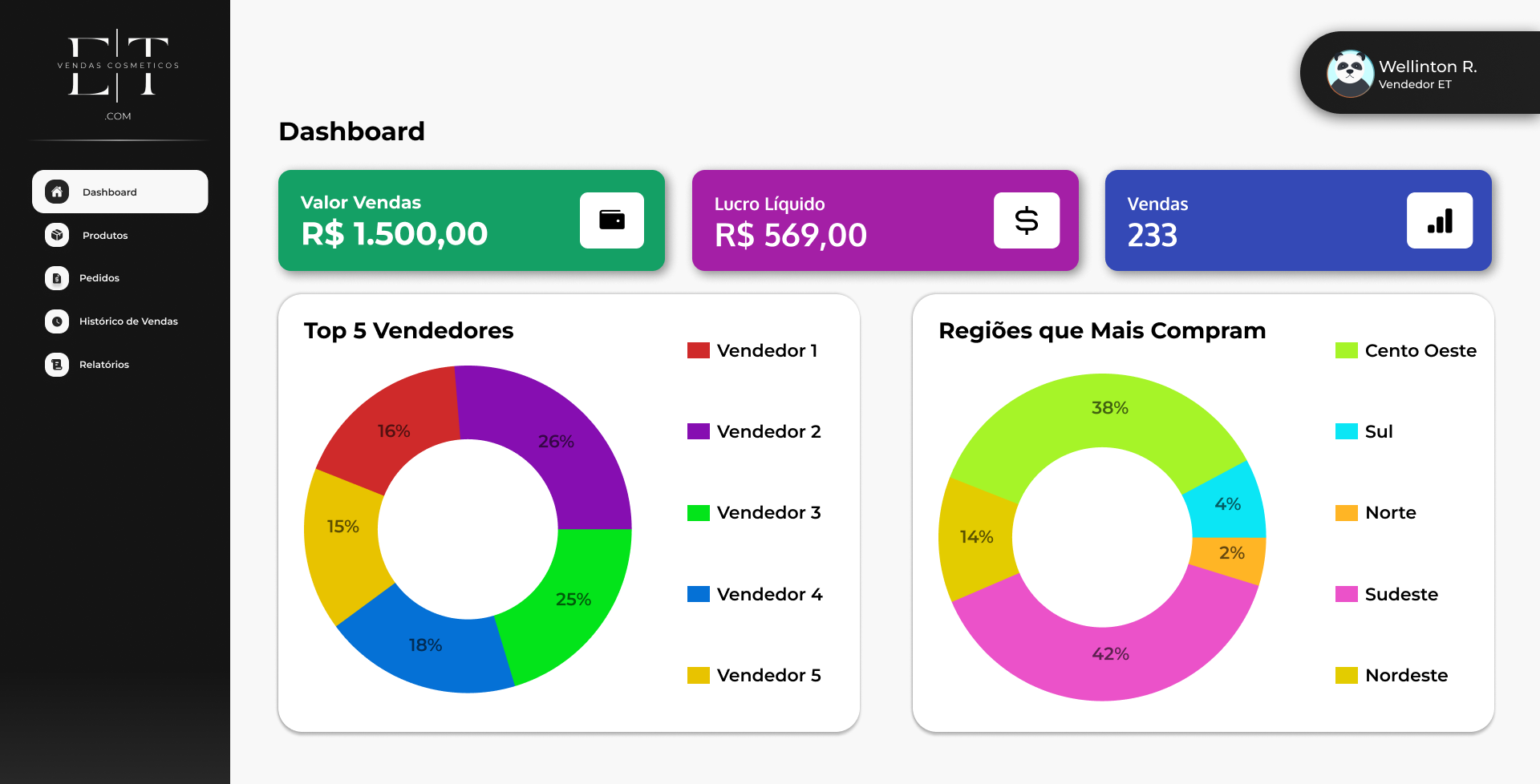Click the Produtos box icon
Screen dimensions: 1540x784
(57, 235)
